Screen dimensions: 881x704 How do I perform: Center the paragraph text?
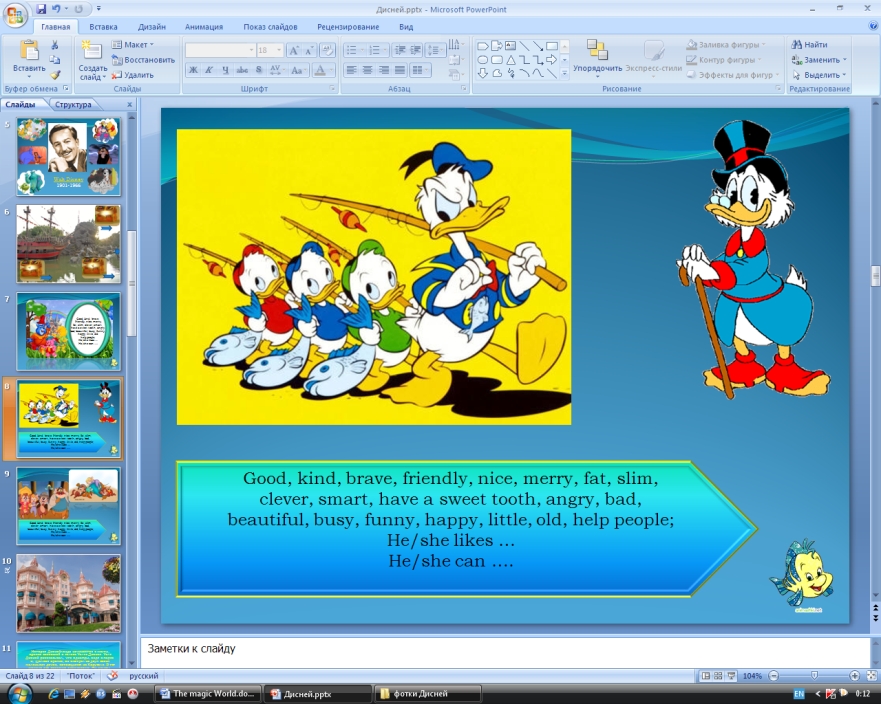point(367,70)
